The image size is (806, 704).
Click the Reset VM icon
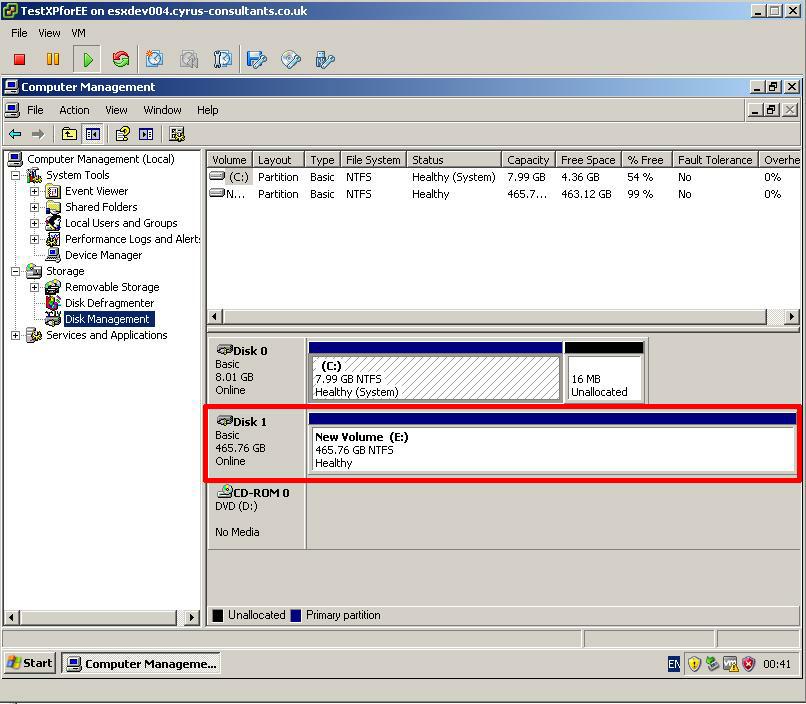tap(121, 60)
